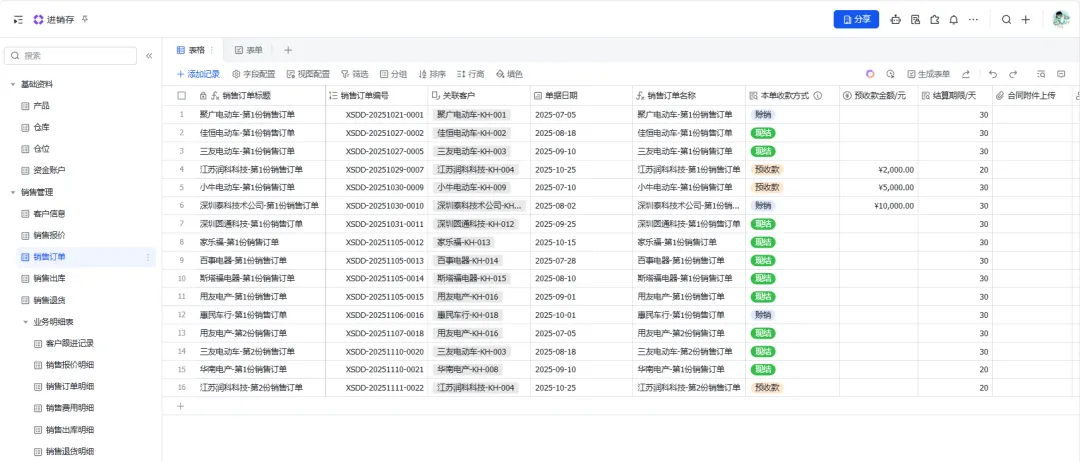This screenshot has height=462, width=1080.
Task: Click the pin icon next to 进销存
Action: coord(85,20)
